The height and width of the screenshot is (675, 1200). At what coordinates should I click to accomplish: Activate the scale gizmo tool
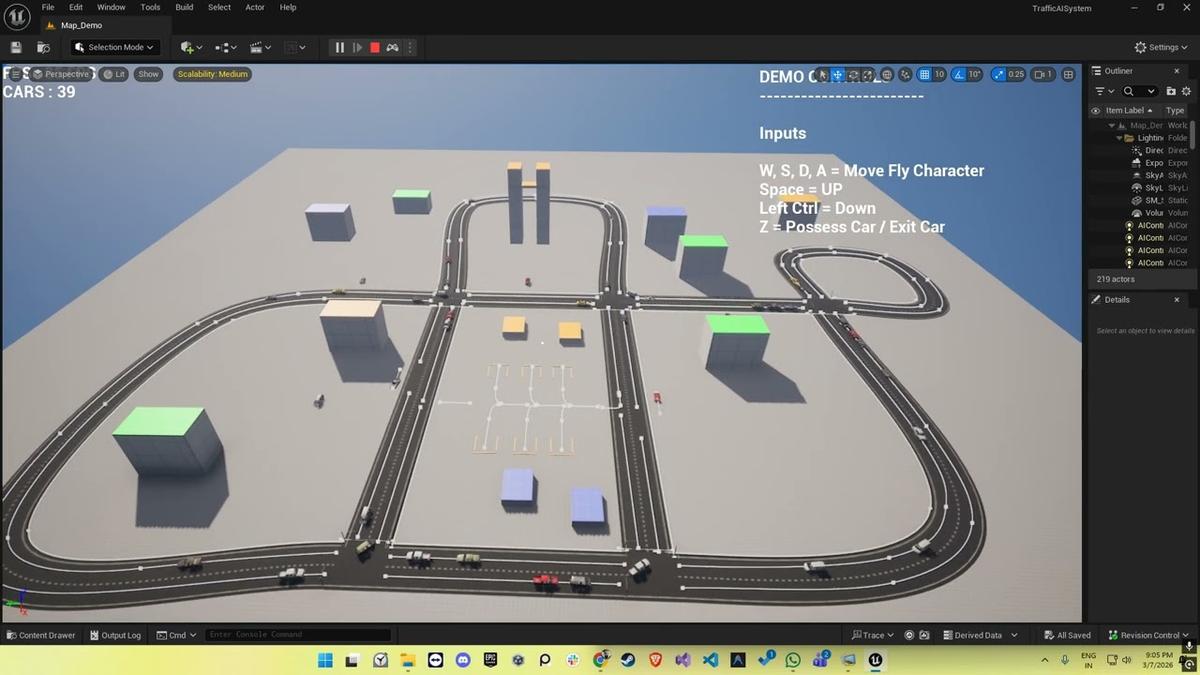pos(870,74)
